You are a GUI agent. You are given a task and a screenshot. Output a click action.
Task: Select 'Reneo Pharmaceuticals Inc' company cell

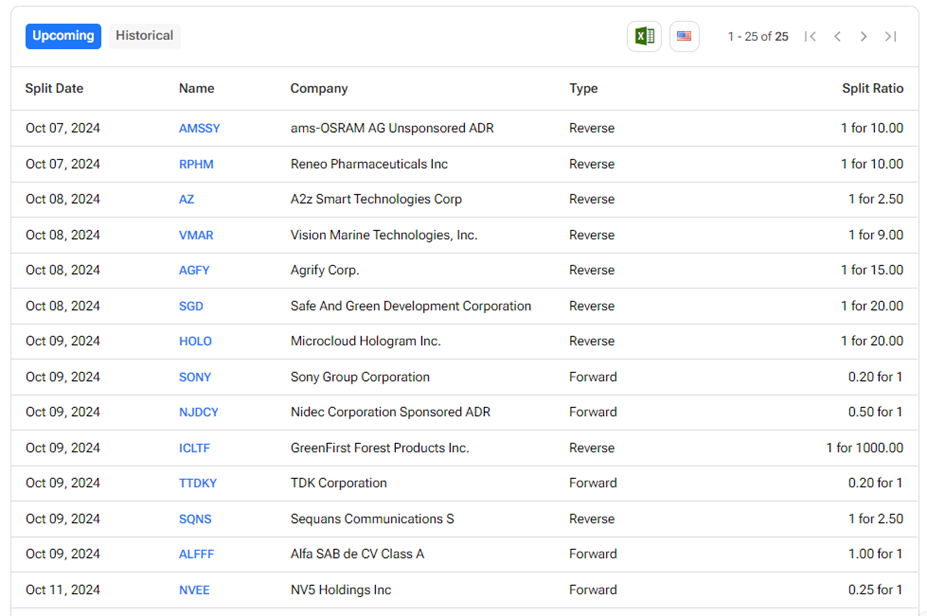(369, 164)
